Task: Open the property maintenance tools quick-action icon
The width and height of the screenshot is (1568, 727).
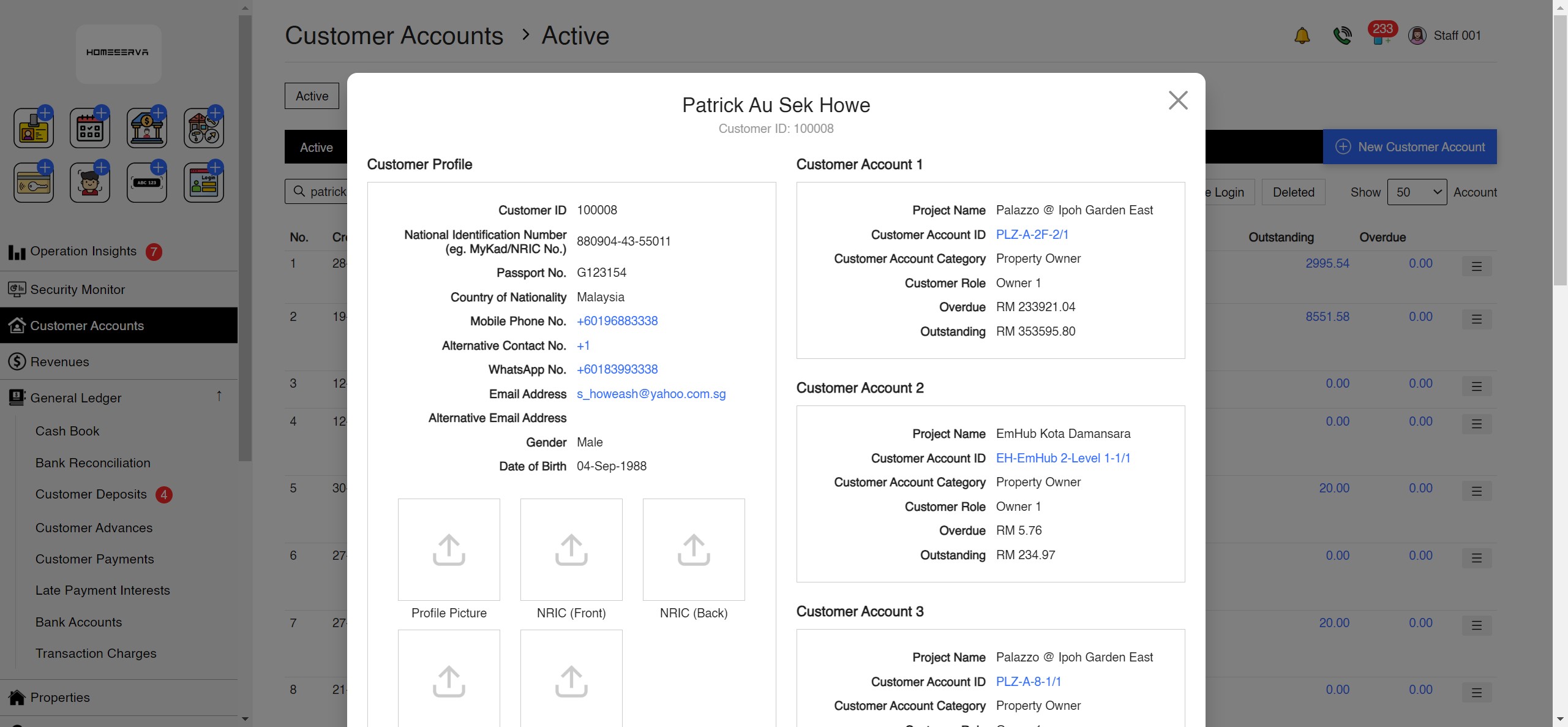Action: tap(204, 127)
